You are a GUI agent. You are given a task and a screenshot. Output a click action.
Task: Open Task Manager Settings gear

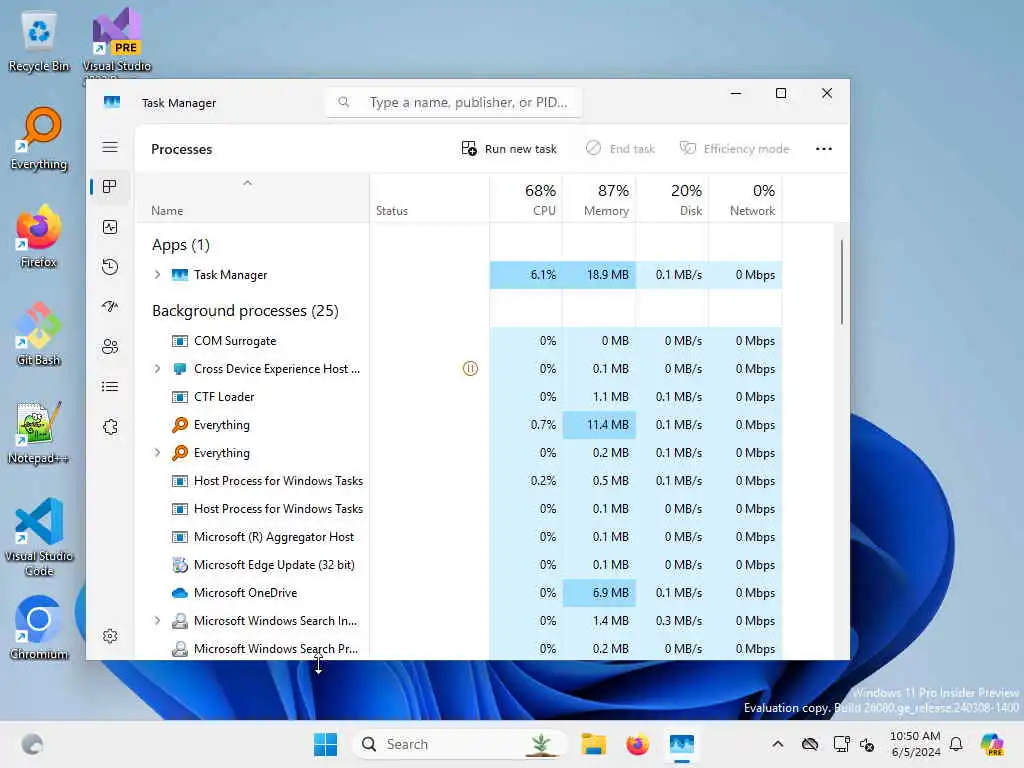point(110,636)
